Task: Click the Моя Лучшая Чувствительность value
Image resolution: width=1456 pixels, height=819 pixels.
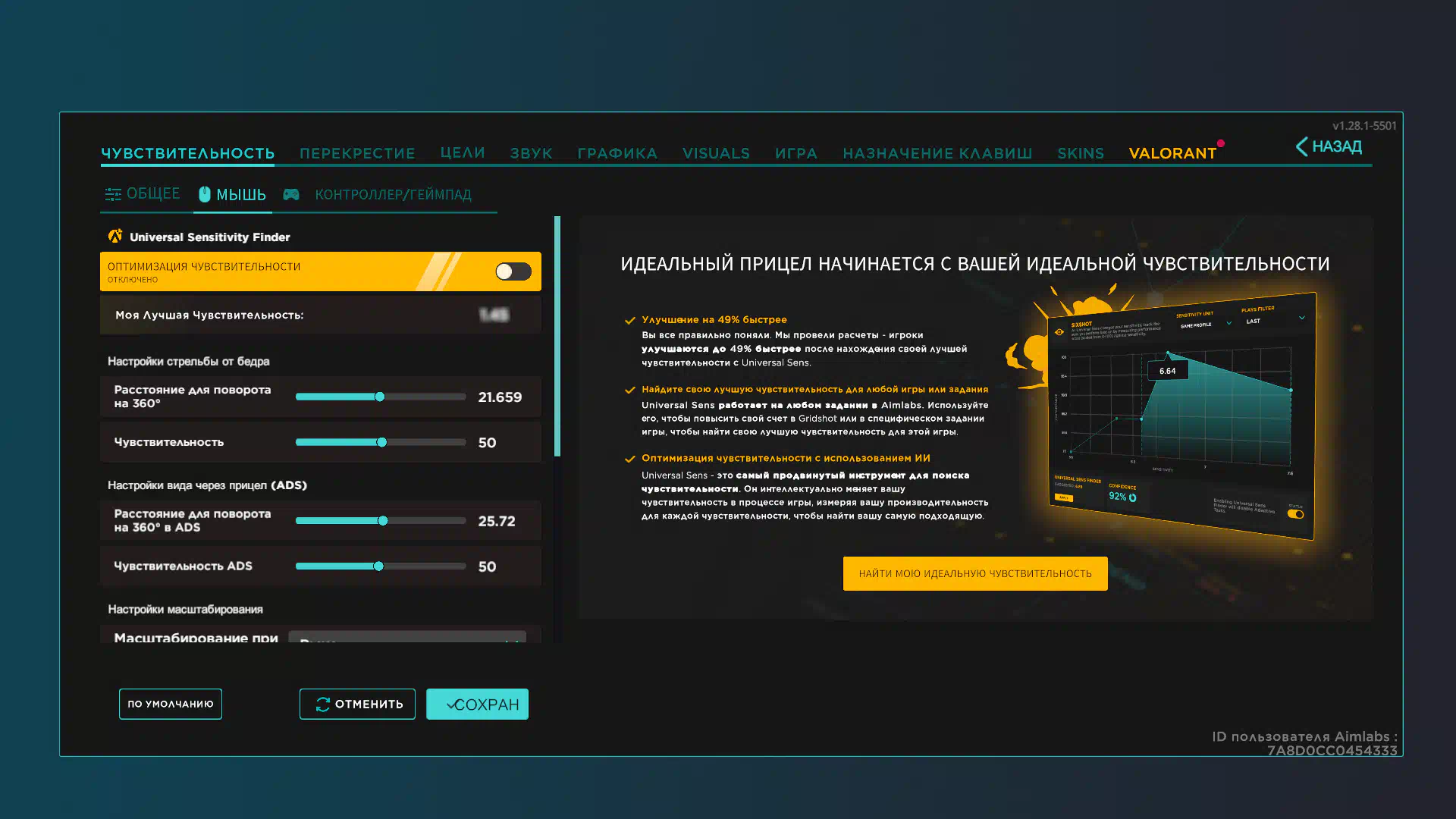Action: point(494,315)
